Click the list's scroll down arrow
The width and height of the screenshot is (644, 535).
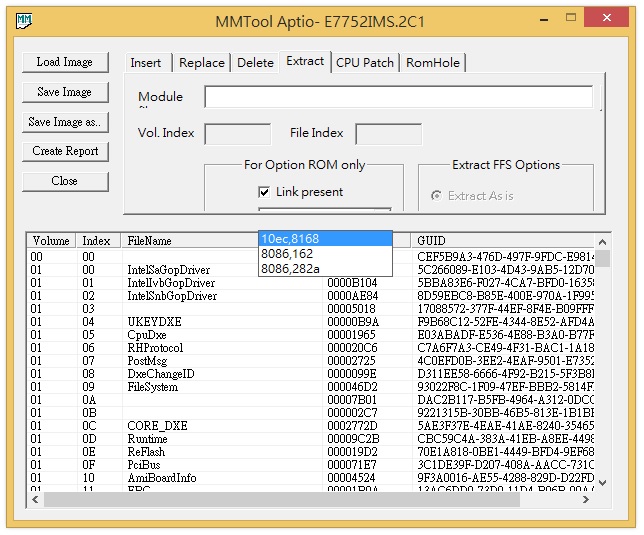pyautogui.click(x=603, y=483)
